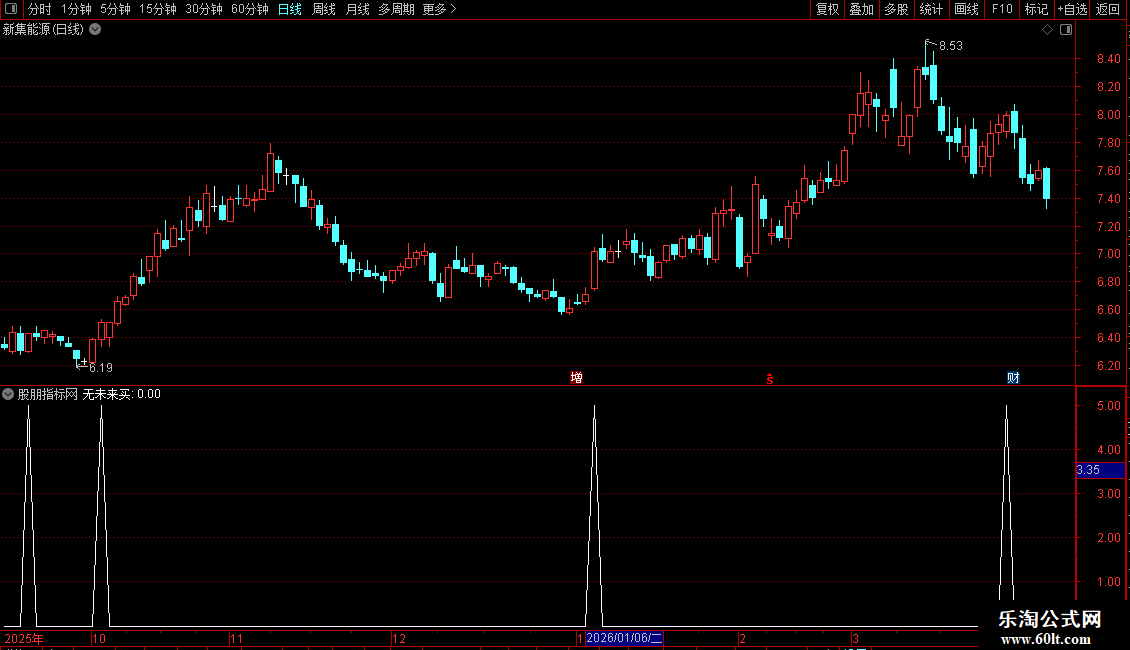Open the 画线 drawing tools
Viewport: 1130px width, 650px height.
(x=966, y=9)
